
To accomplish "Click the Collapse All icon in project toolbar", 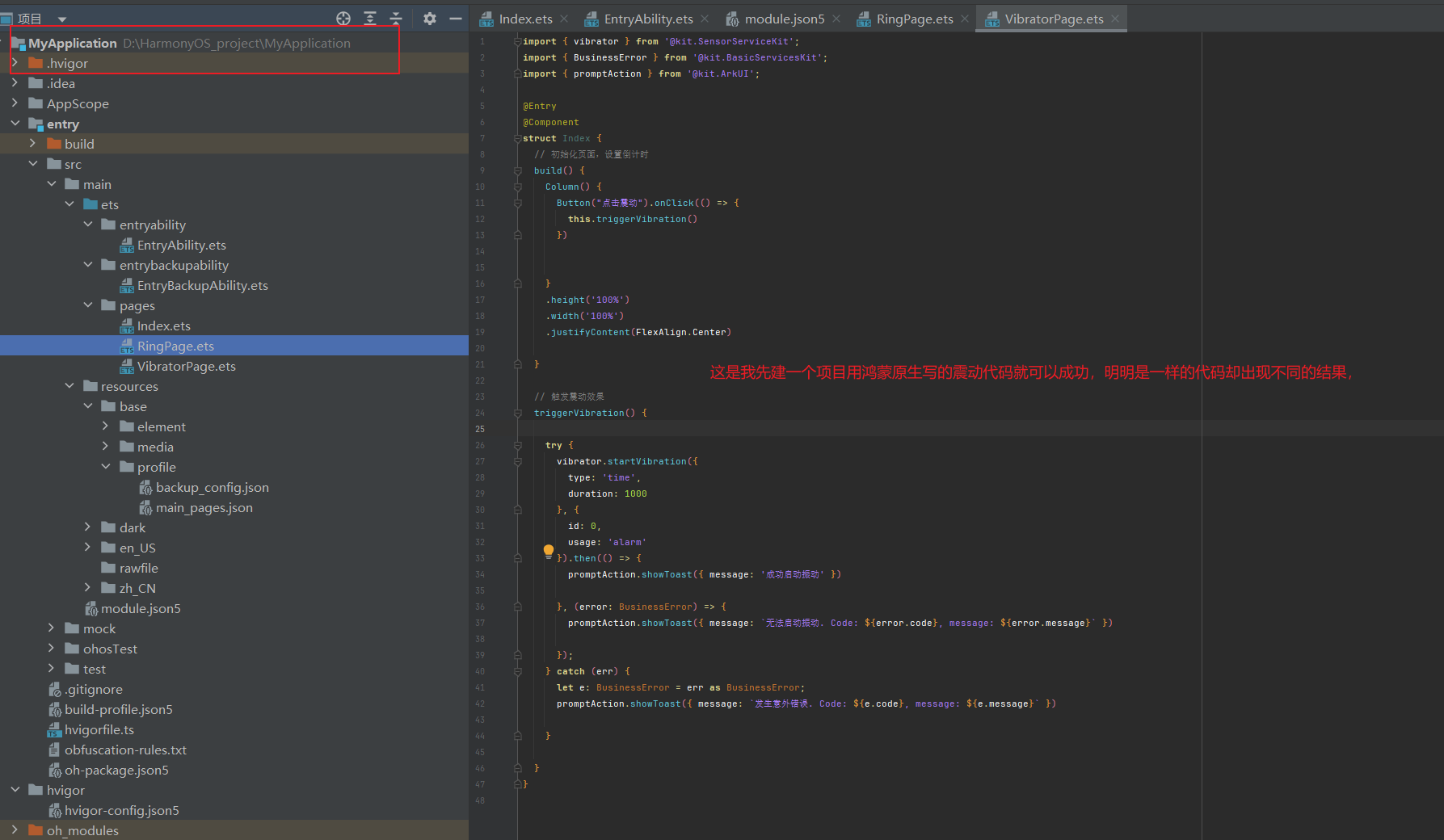I will (x=396, y=19).
